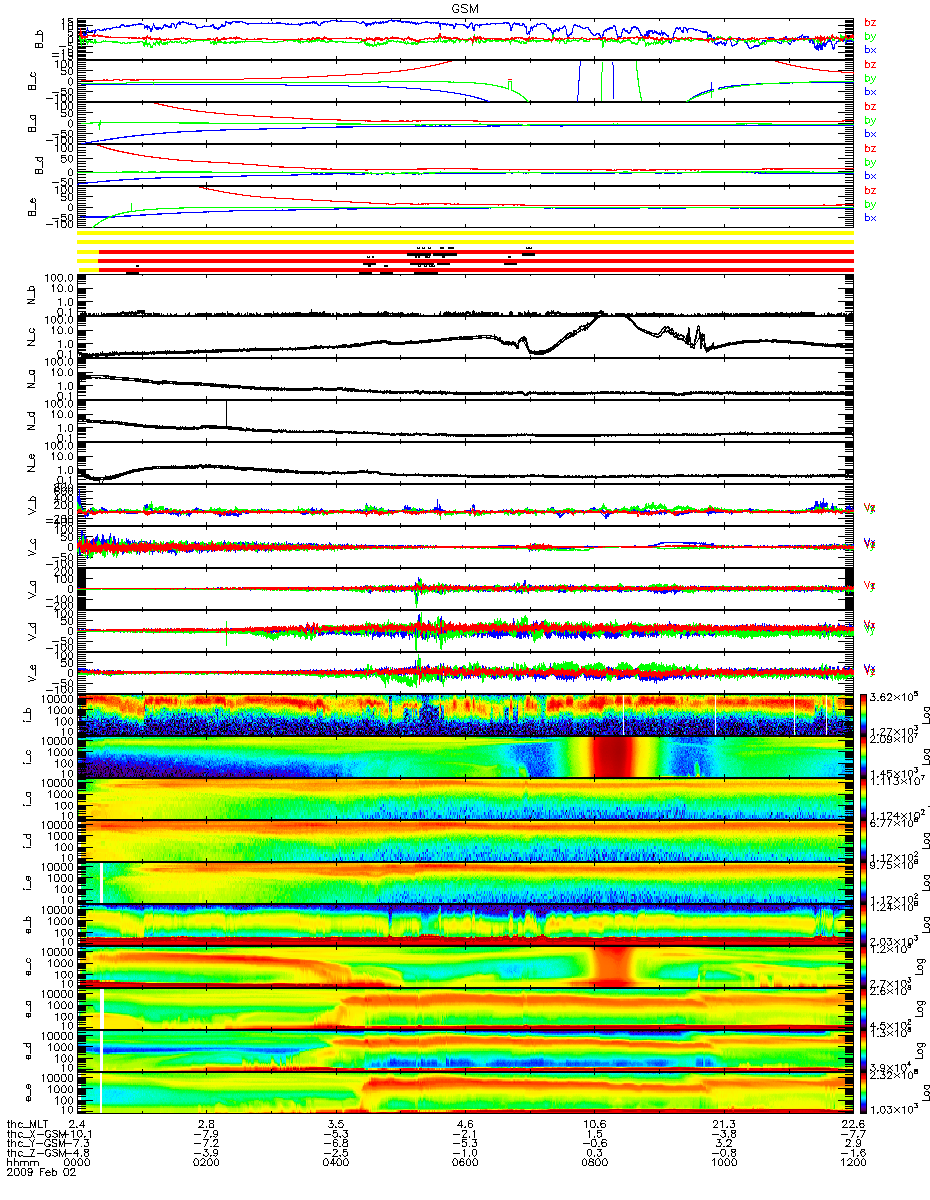Click the 0000 time tick label
Viewport: 930px width, 1200px height.
point(77,1164)
